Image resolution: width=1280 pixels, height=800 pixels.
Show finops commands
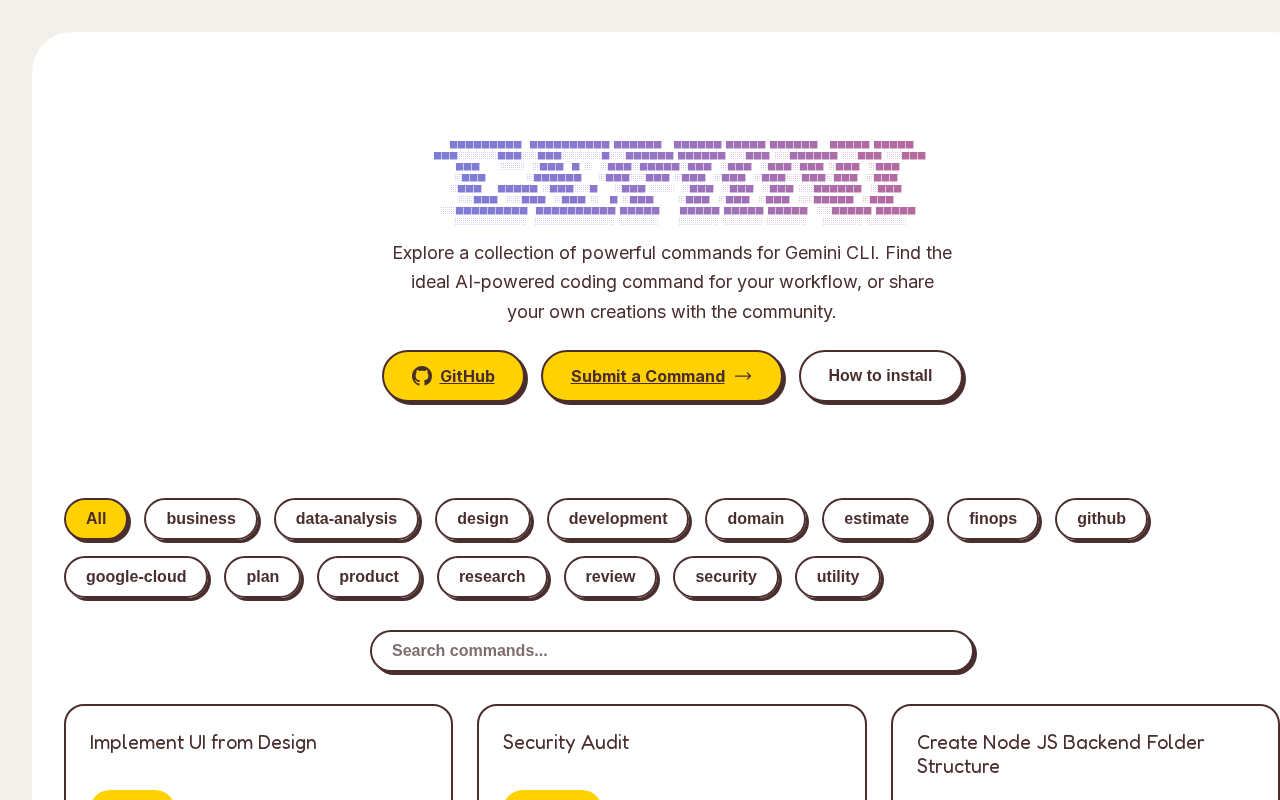(993, 519)
